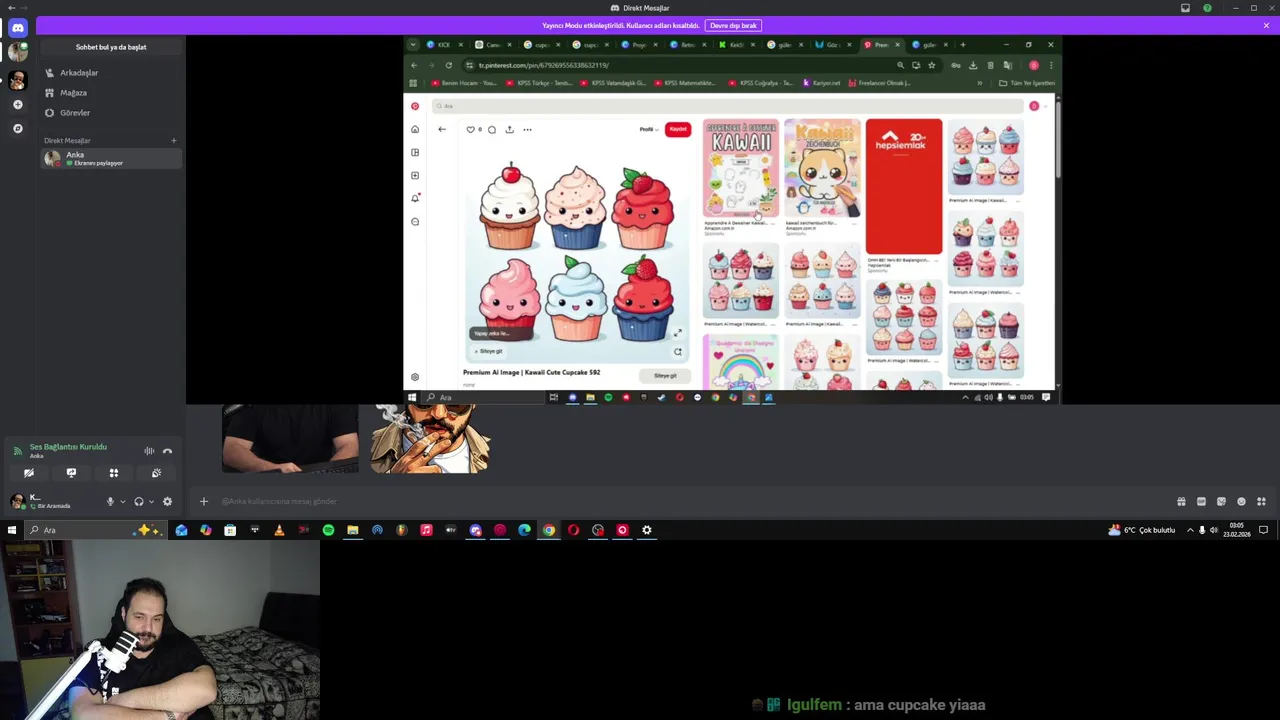
Task: Open Discord user settings gear
Action: pos(167,501)
